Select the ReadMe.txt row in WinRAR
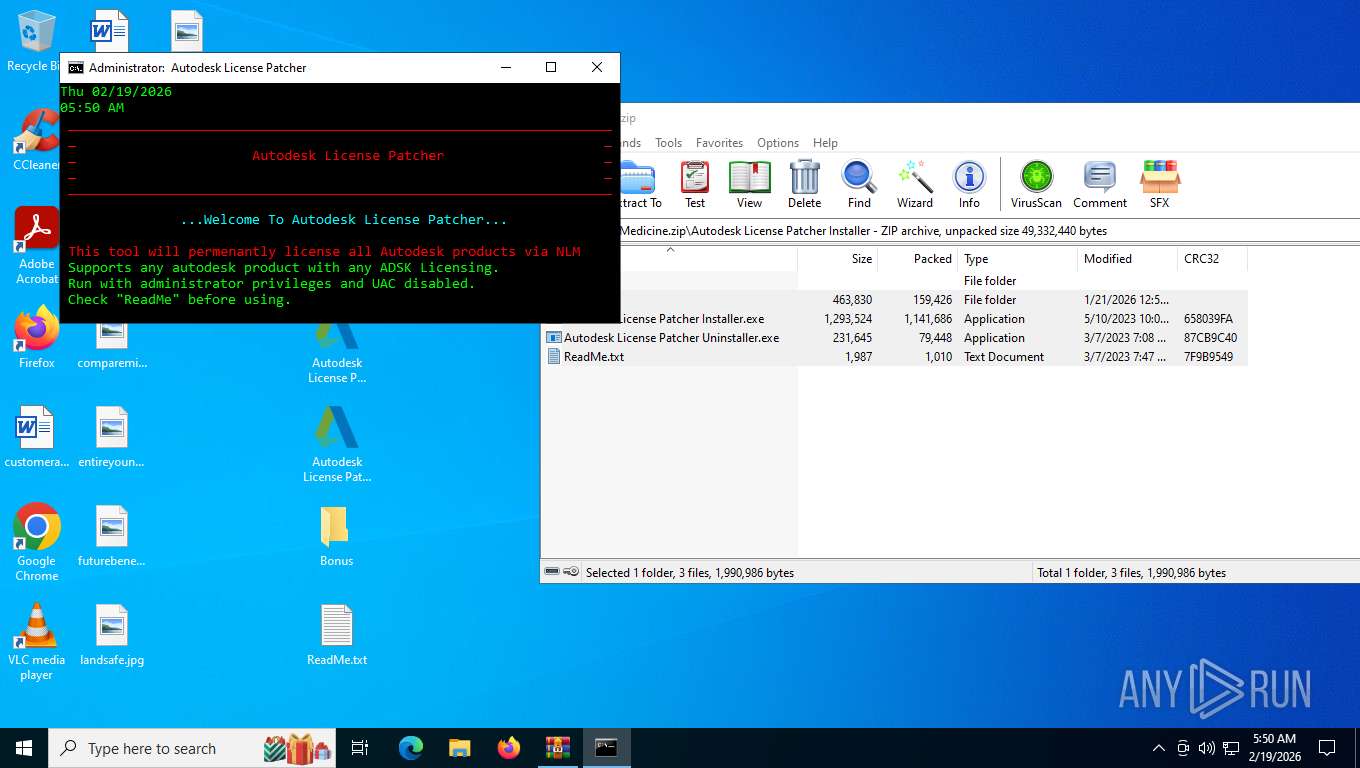This screenshot has height=768, width=1360. 894,357
